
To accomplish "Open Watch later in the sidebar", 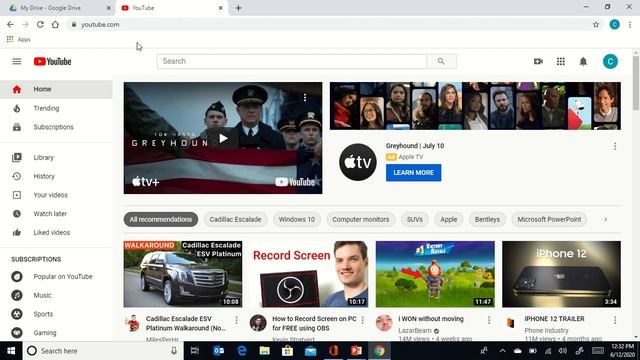I will [x=56, y=213].
